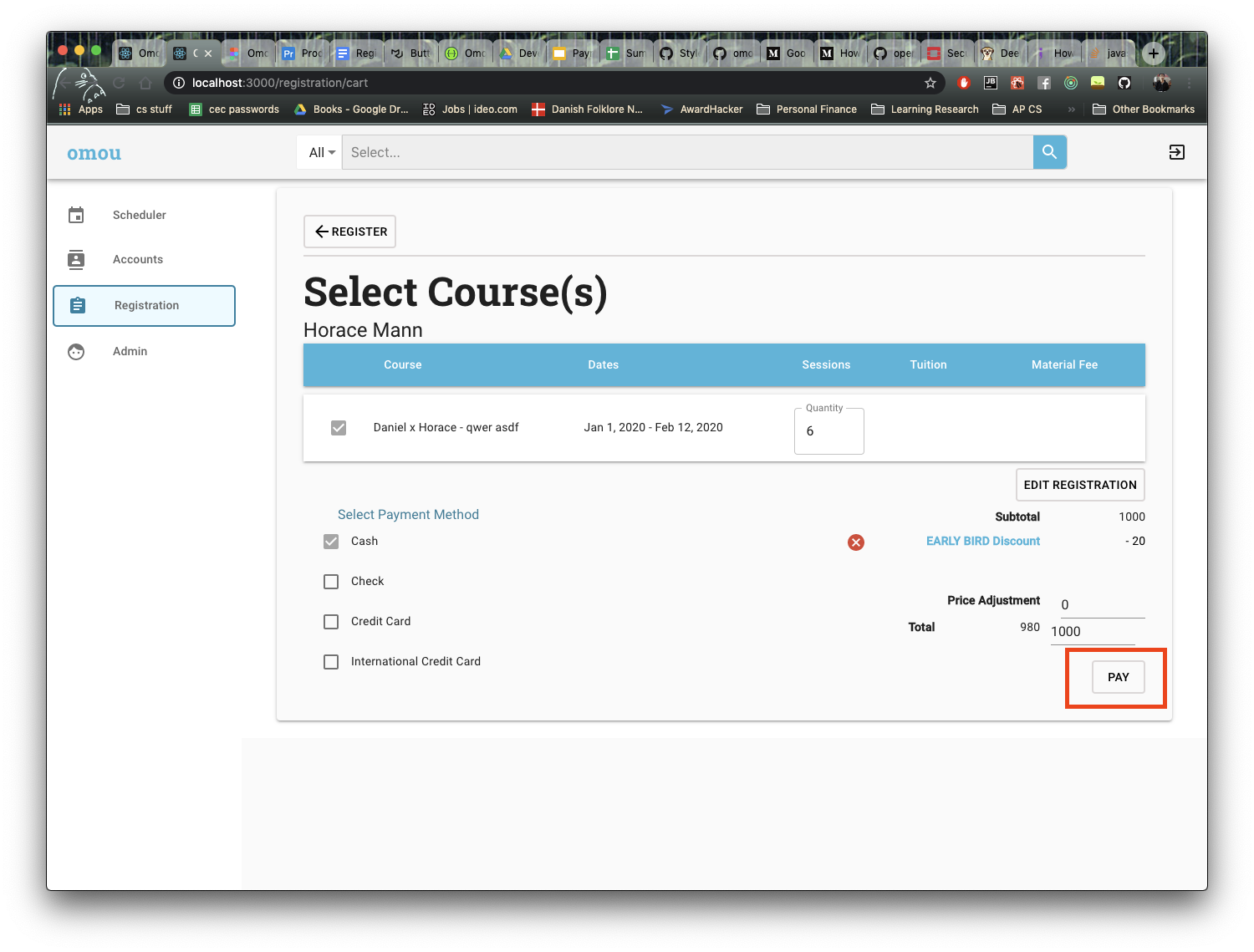Focus the Select... search field
Image resolution: width=1254 pixels, height=952 pixels.
point(688,152)
